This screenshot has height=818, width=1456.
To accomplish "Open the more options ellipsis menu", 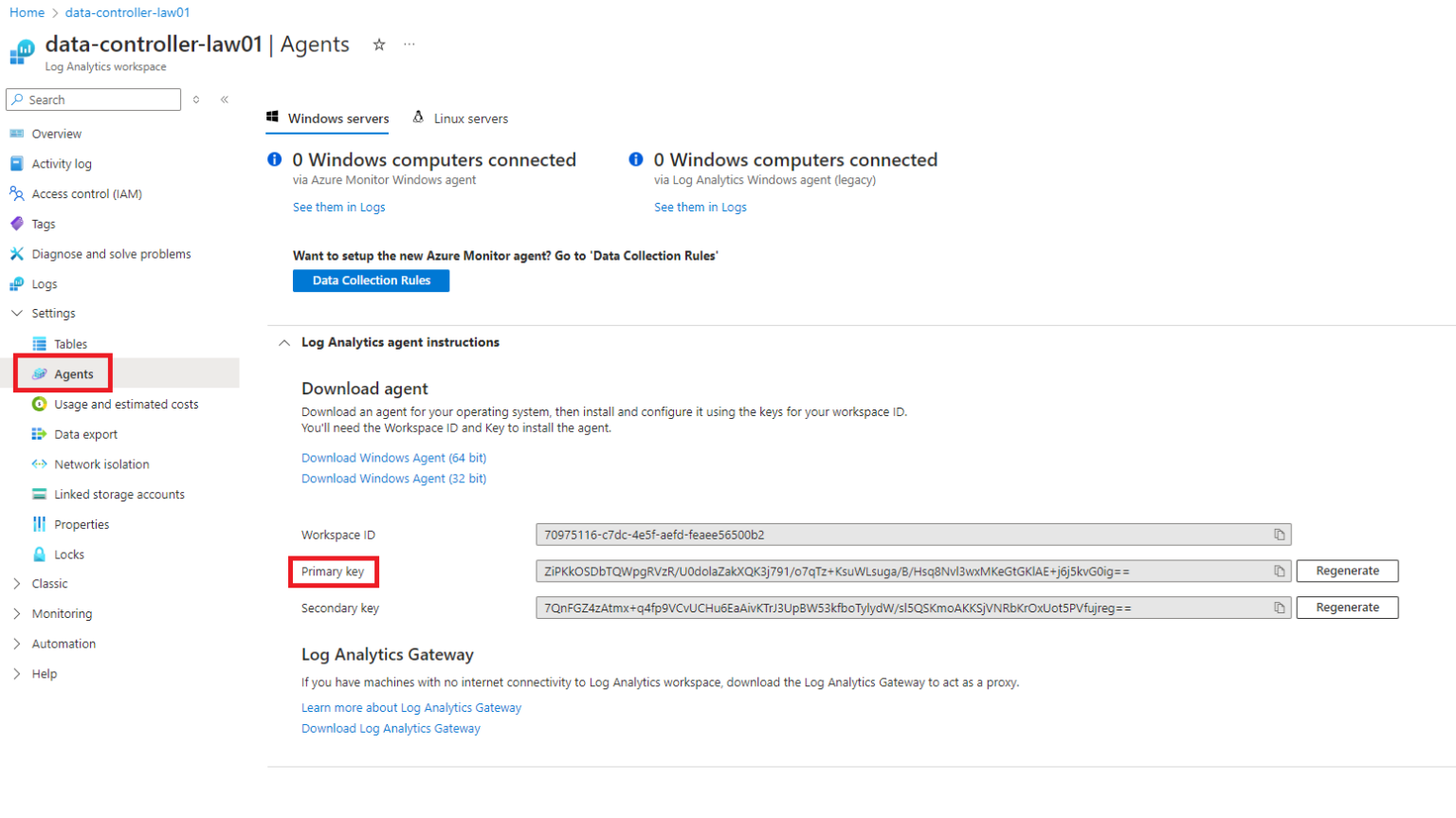I will [409, 45].
